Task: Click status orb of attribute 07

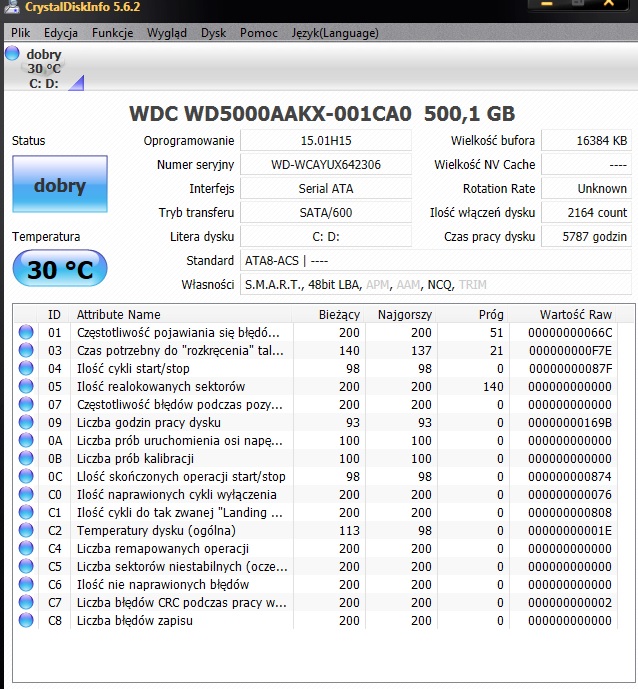Action: click(x=26, y=404)
